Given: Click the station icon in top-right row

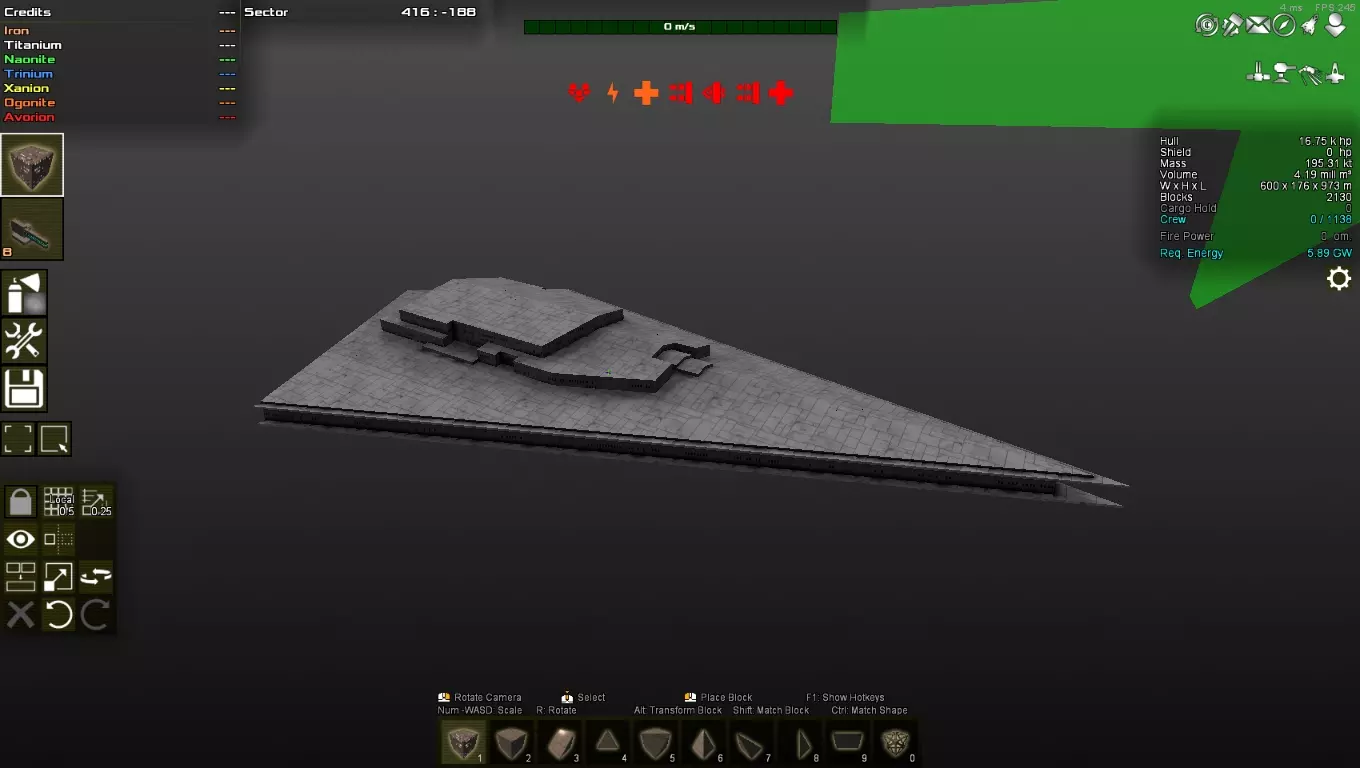Looking at the screenshot, I should [x=1258, y=73].
